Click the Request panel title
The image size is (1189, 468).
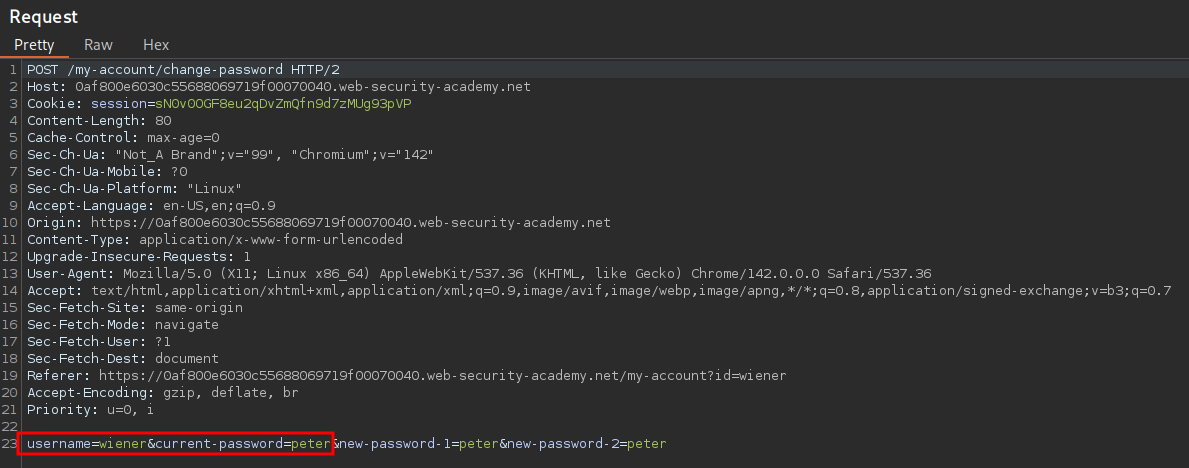pos(44,17)
